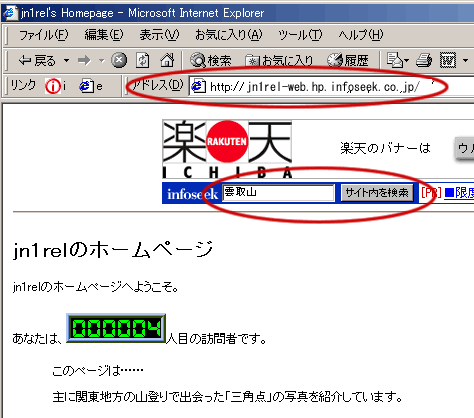
Task: Click the Back (戻る) arrow button
Action: point(37,61)
